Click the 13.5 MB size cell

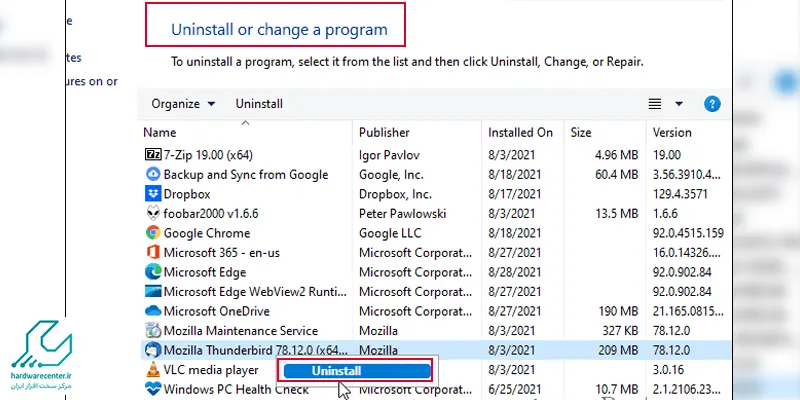(x=616, y=214)
